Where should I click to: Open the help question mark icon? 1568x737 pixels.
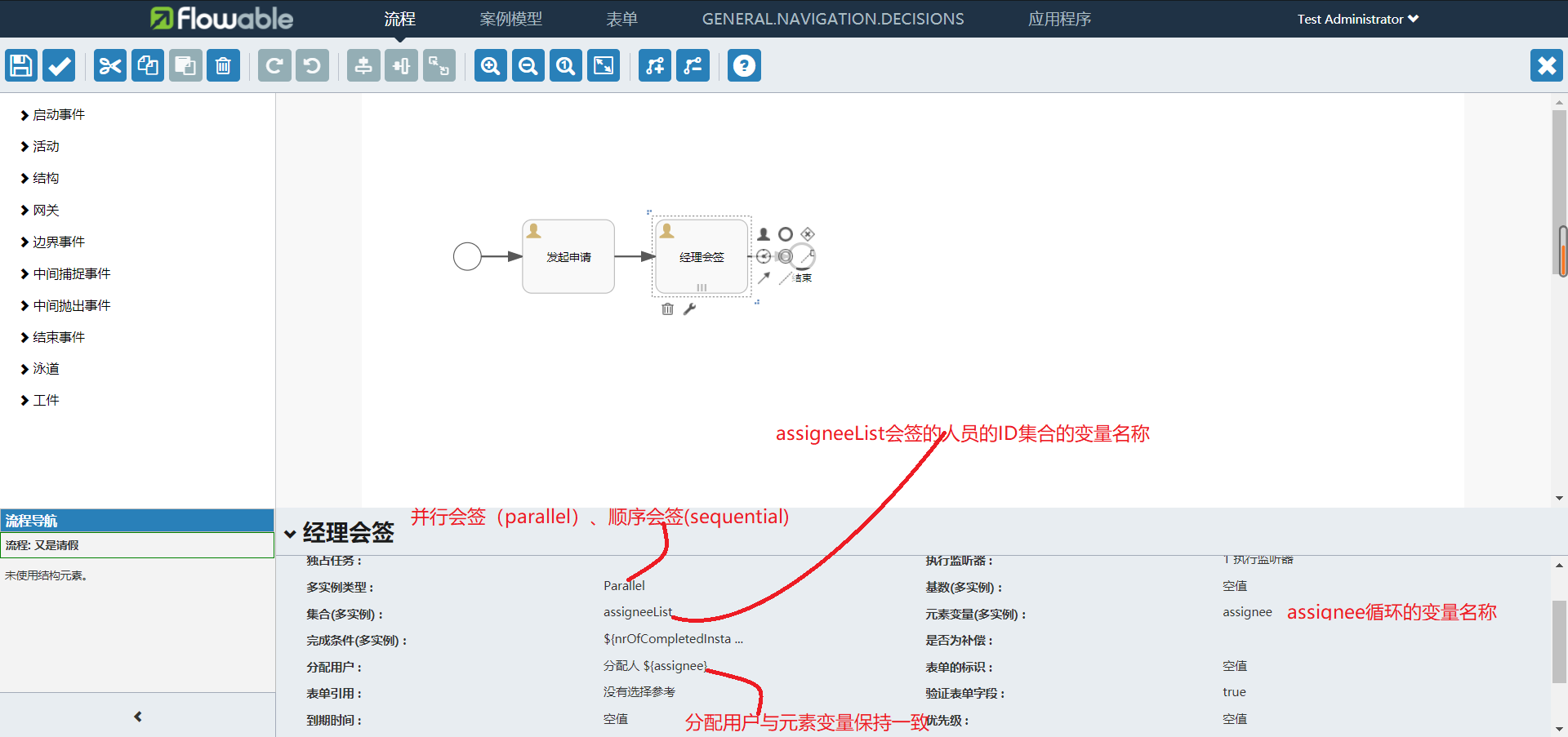click(744, 65)
